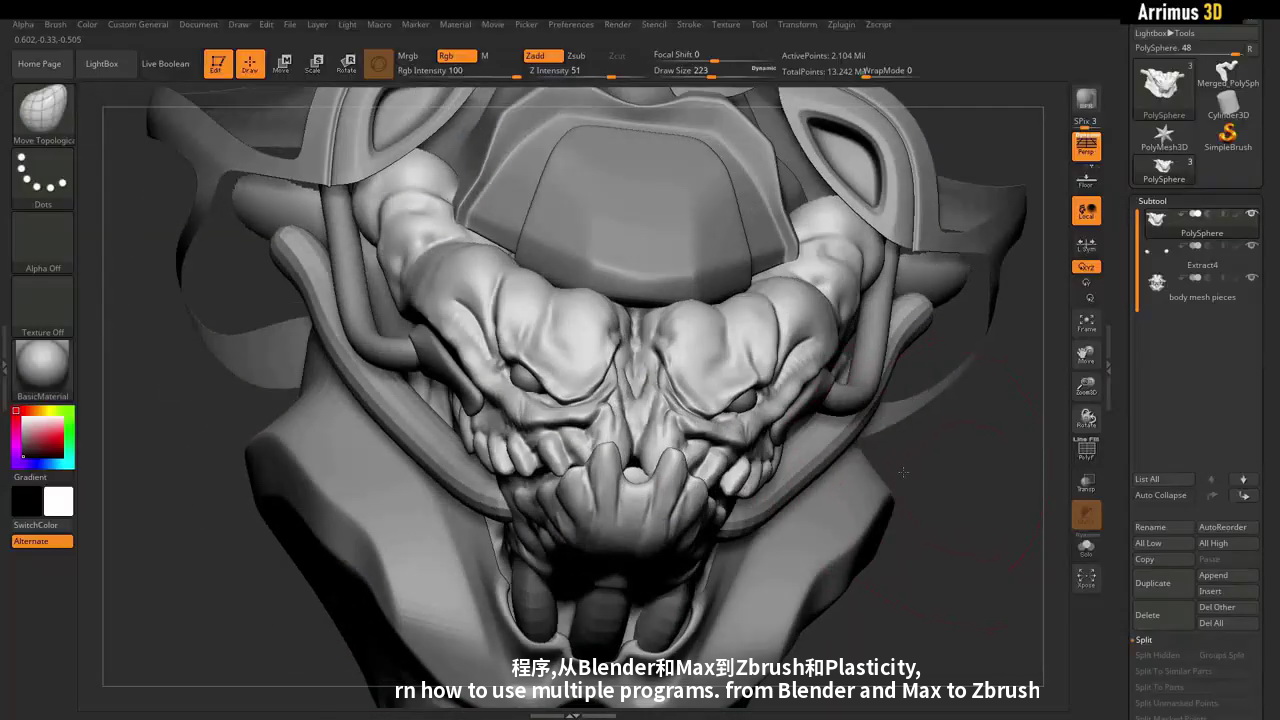1280x720 pixels.
Task: Select the SimpleBrush tool
Action: [x=1228, y=137]
